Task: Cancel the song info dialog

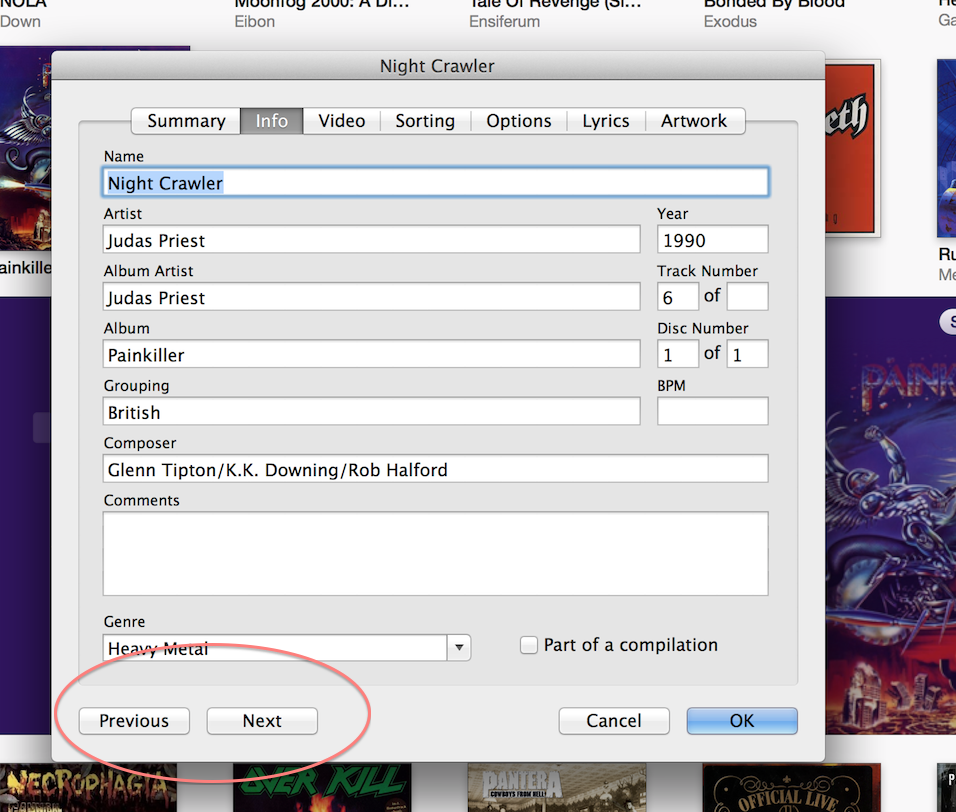Action: tap(614, 721)
